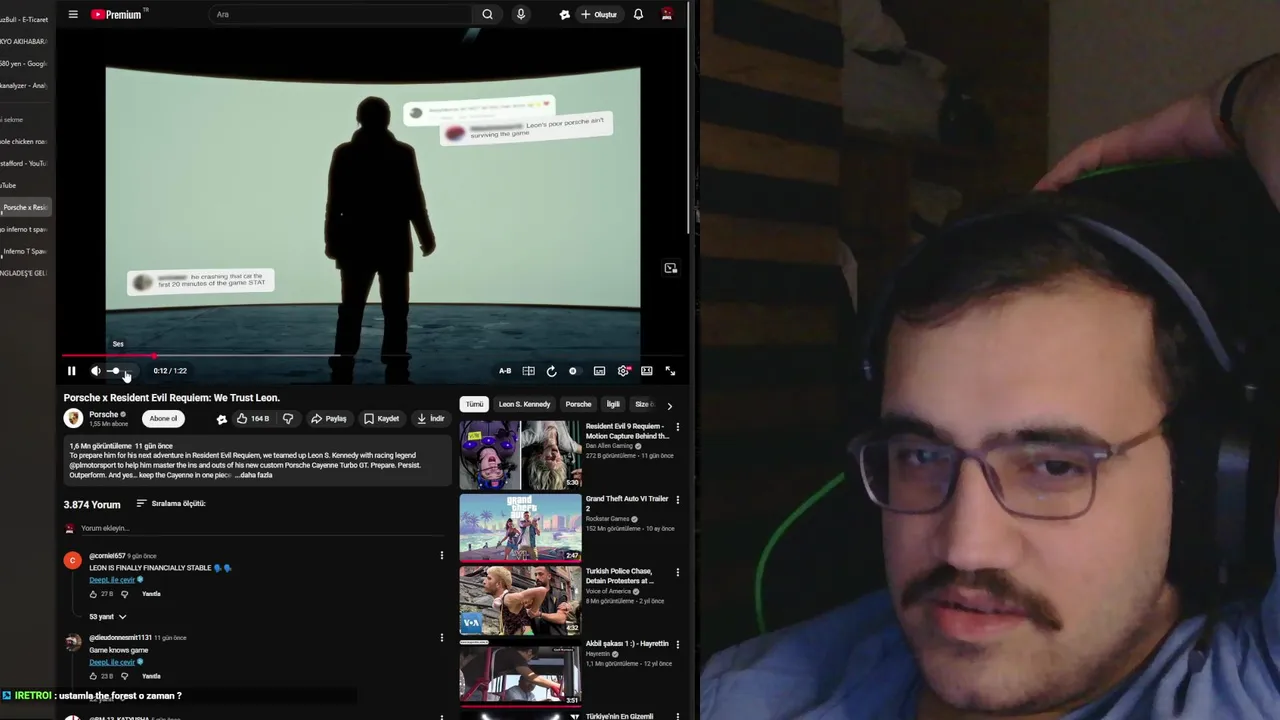Screen dimensions: 1280x720
Task: Open options for Grand Theft Auto VI Trailer
Action: [677, 500]
